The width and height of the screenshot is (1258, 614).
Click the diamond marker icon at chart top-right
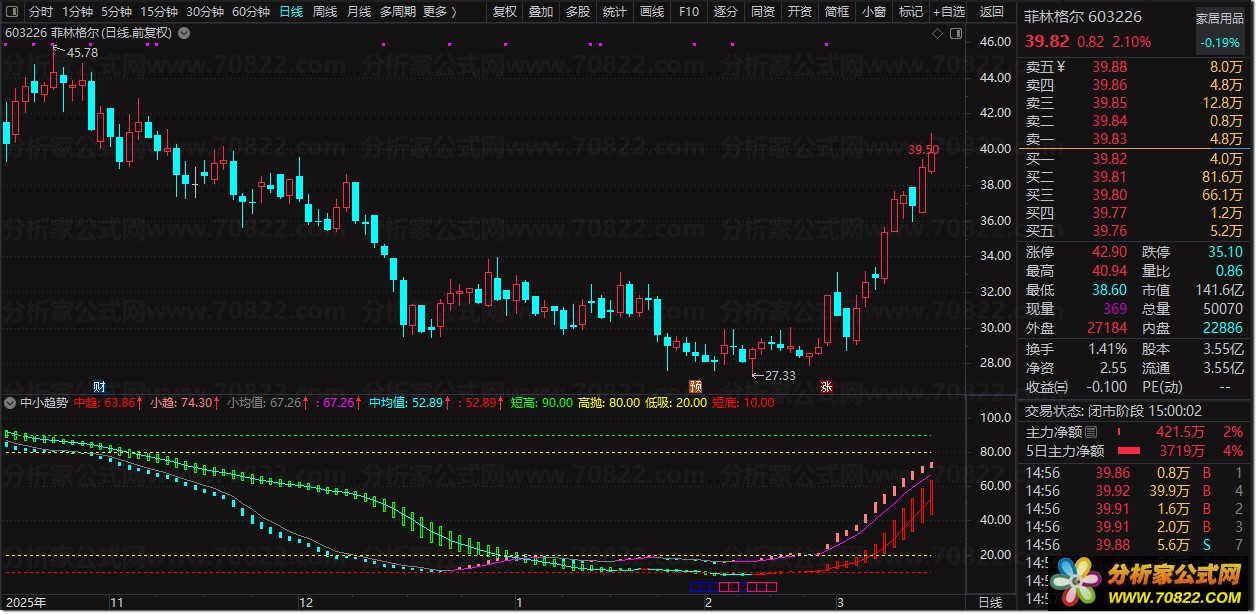[937, 33]
